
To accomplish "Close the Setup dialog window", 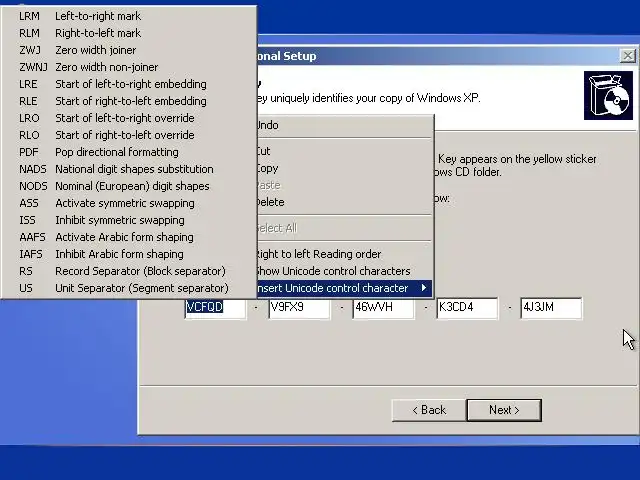I will click(628, 56).
